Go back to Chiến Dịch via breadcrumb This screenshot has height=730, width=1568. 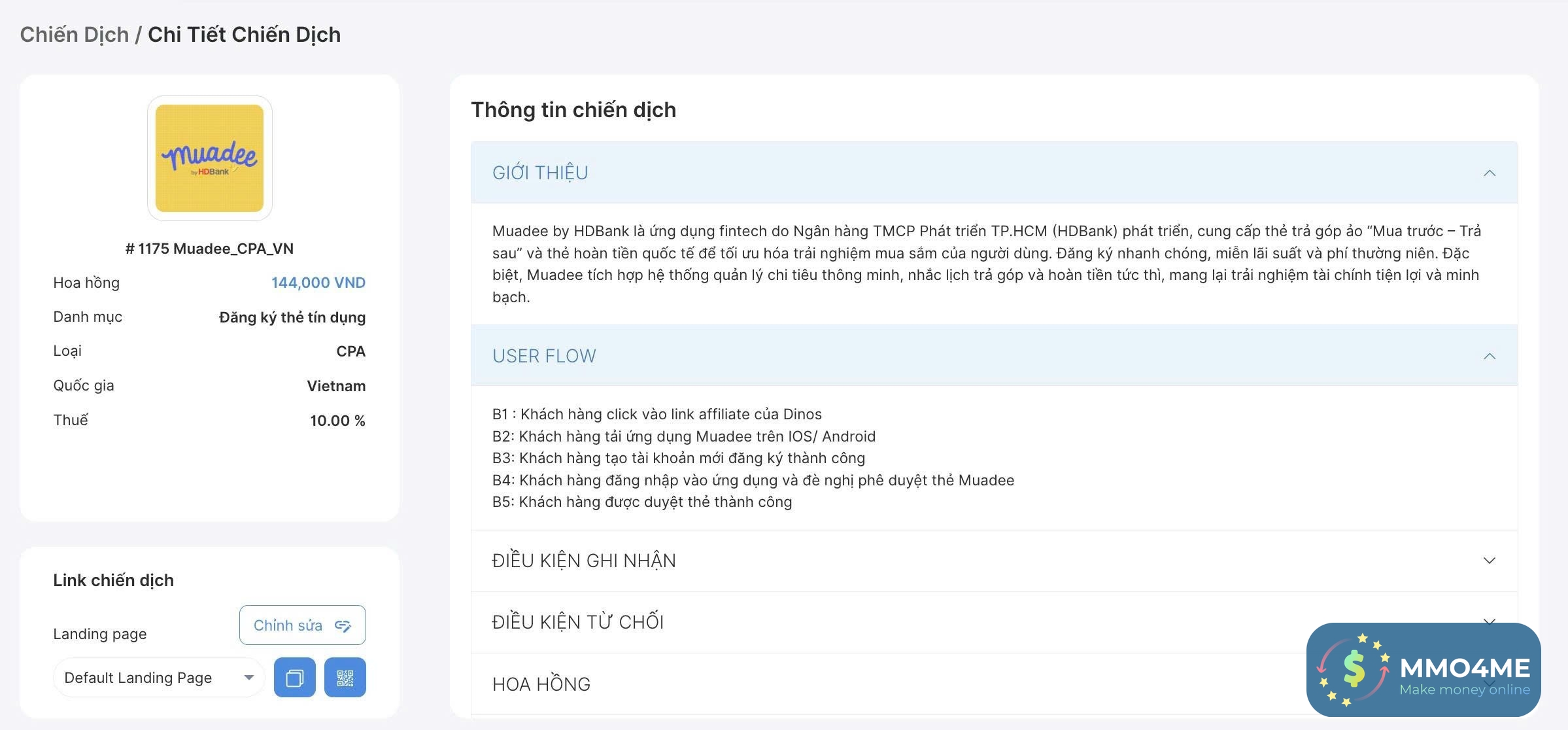74,35
